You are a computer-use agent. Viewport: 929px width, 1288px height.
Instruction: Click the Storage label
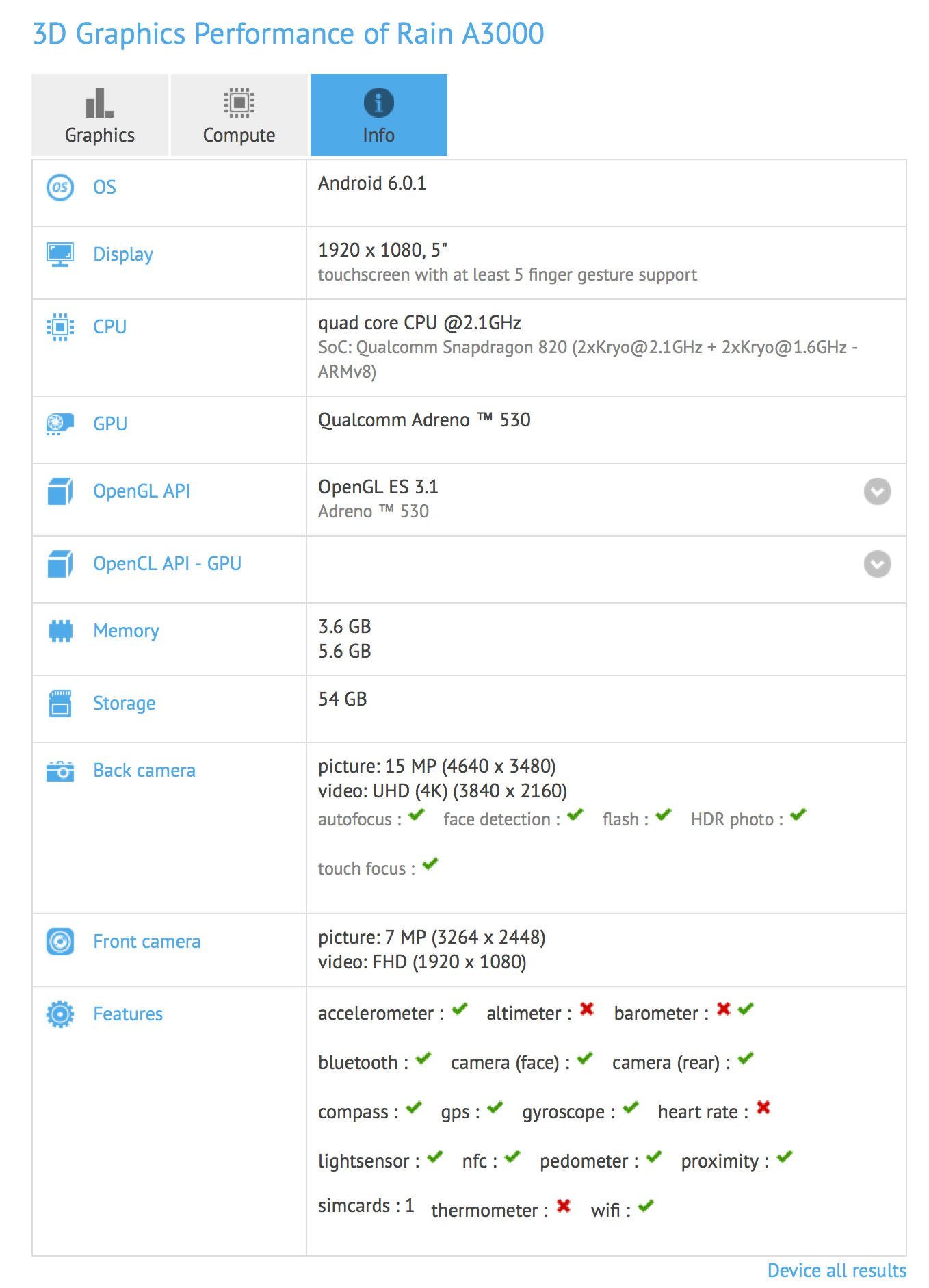(125, 704)
